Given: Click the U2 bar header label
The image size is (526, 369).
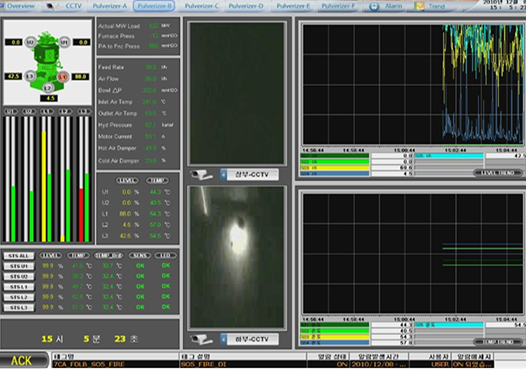Looking at the screenshot, I should (29, 111).
